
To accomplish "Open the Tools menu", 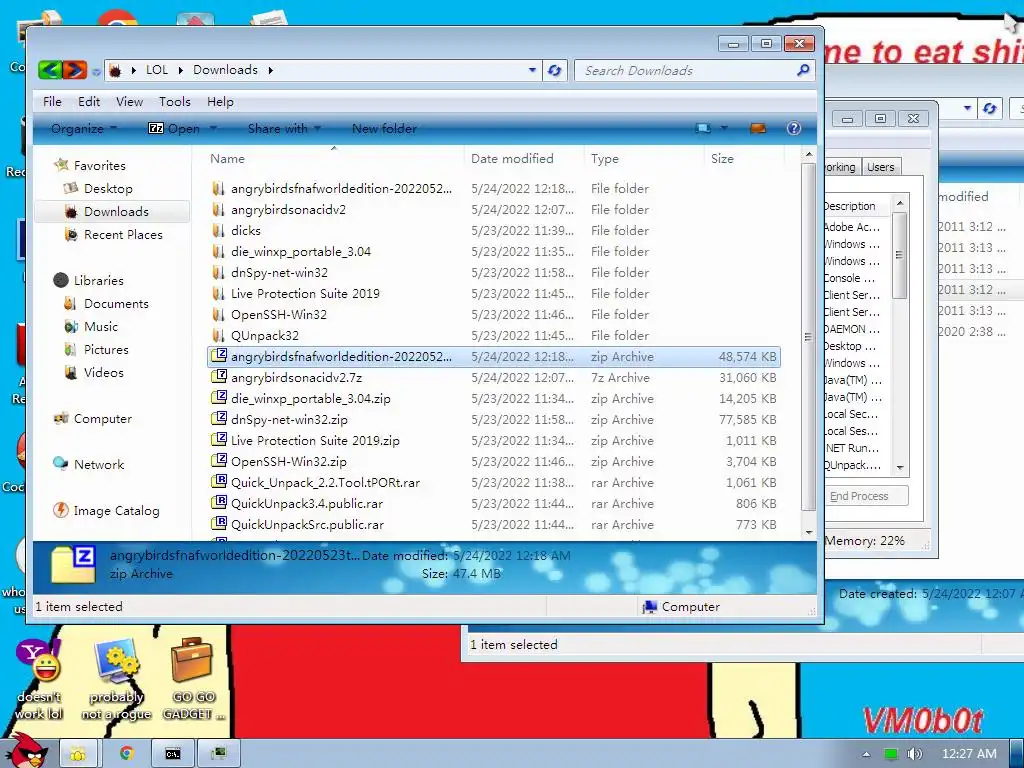I will click(x=174, y=102).
